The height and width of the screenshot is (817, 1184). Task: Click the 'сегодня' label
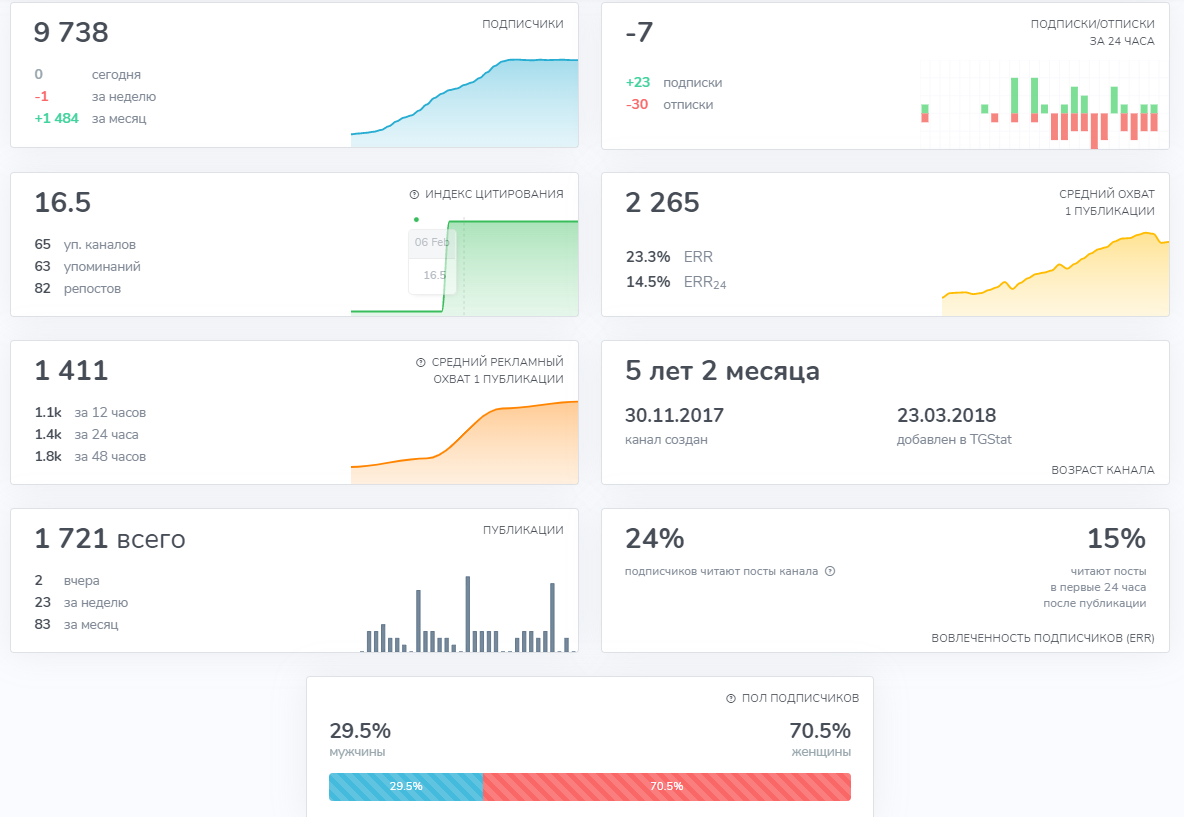[x=116, y=75]
